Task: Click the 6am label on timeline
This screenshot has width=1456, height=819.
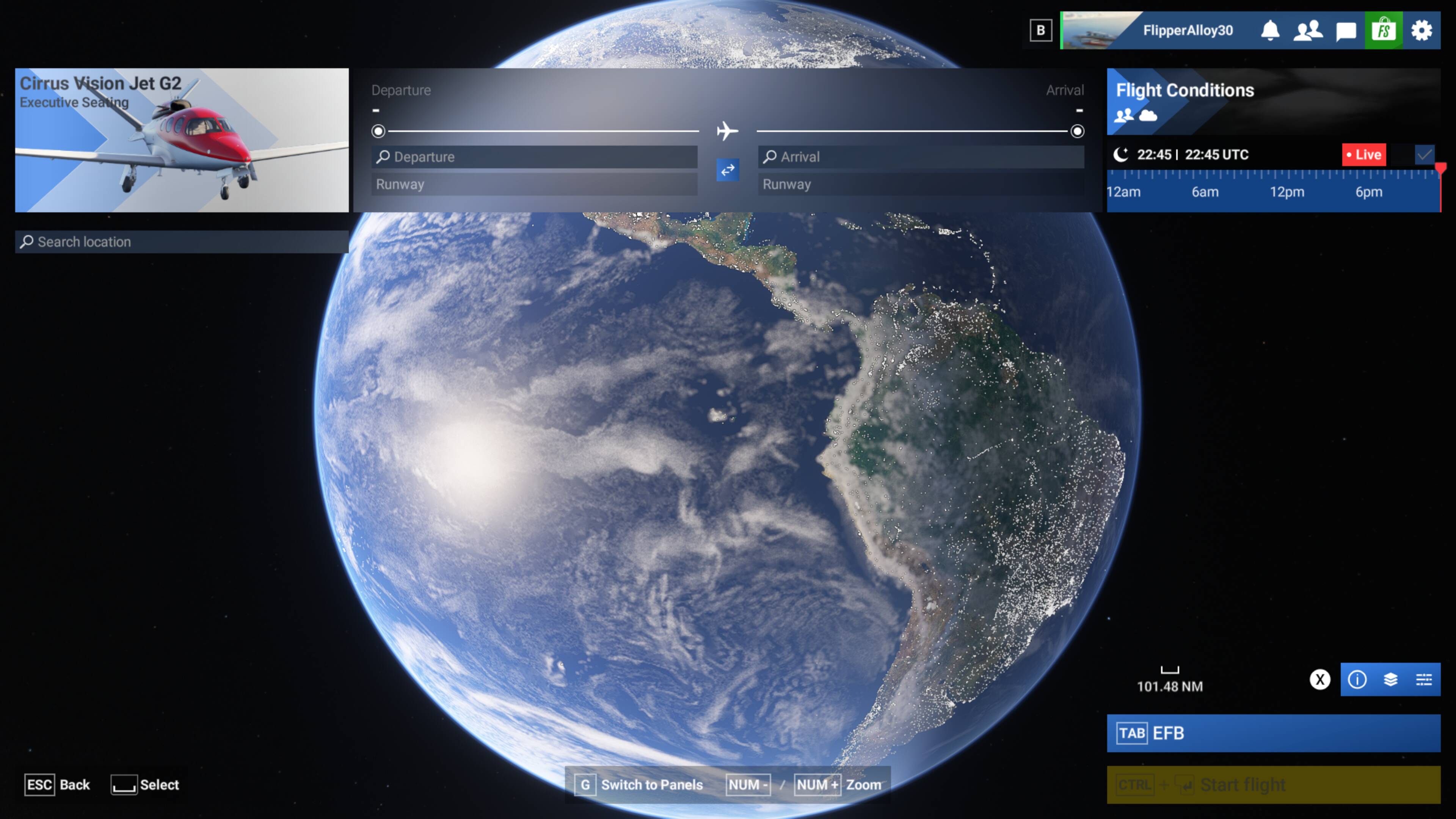Action: point(1205,191)
